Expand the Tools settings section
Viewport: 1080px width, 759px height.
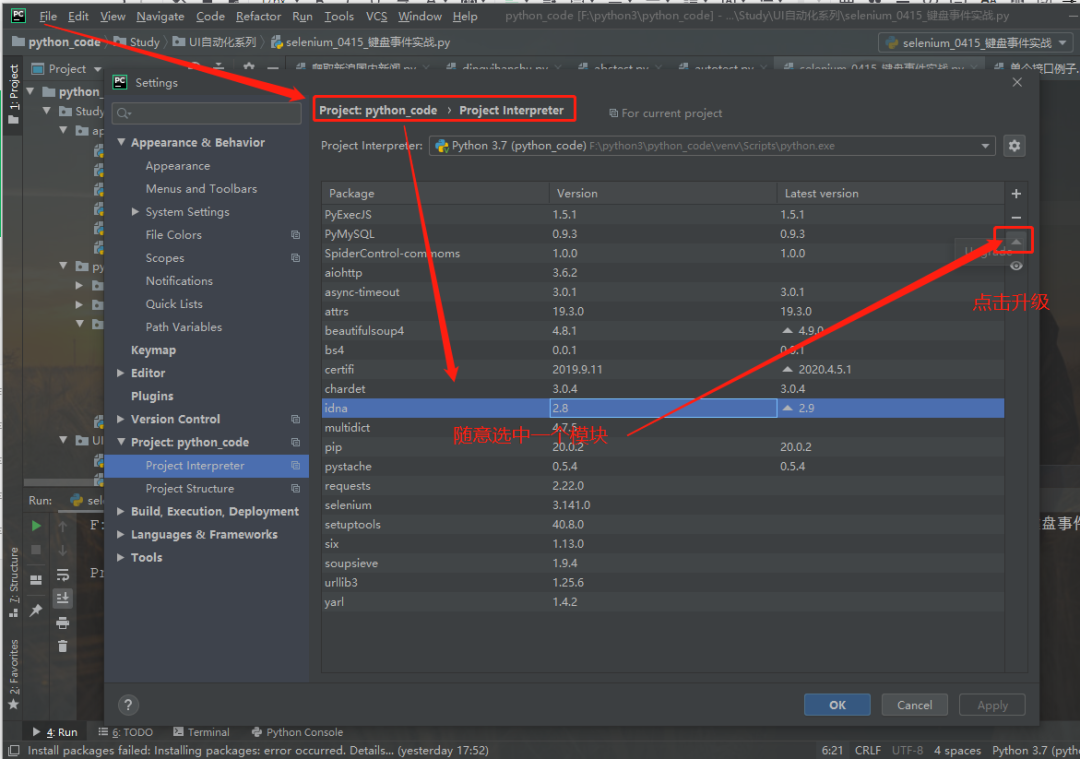click(121, 557)
